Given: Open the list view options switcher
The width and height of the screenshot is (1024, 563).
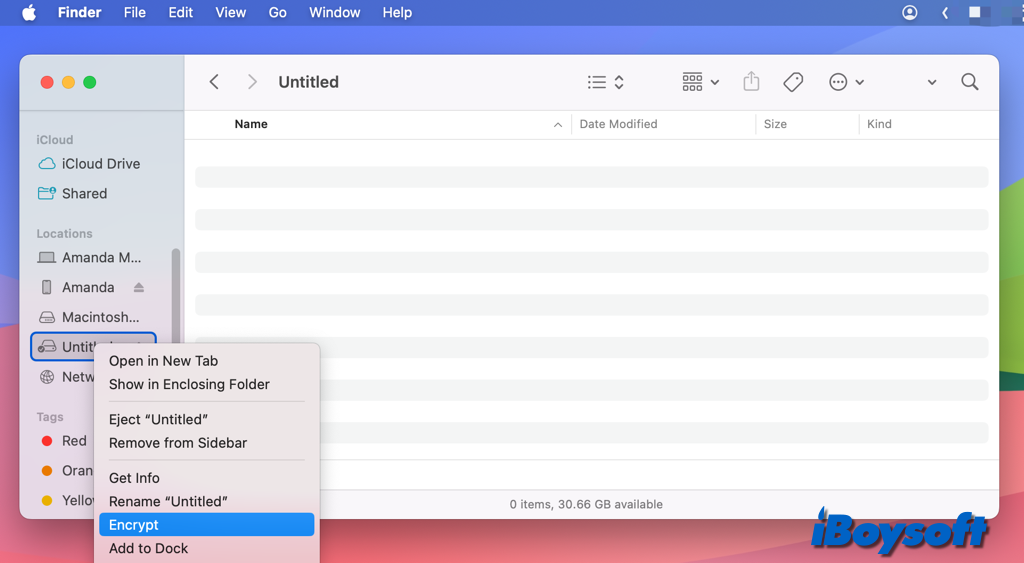Looking at the screenshot, I should [x=606, y=82].
